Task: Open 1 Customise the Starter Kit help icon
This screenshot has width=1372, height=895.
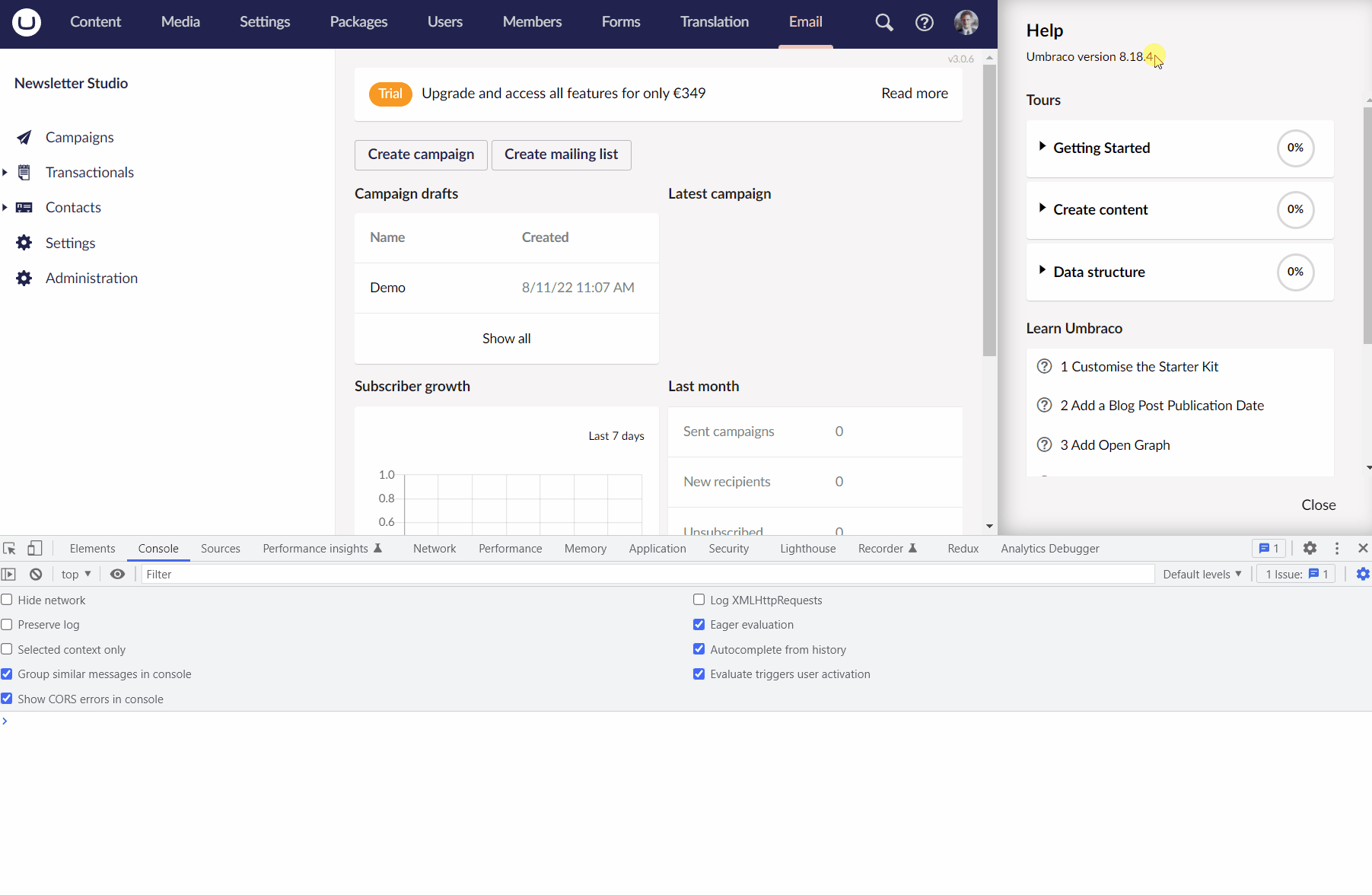Action: 1045,367
